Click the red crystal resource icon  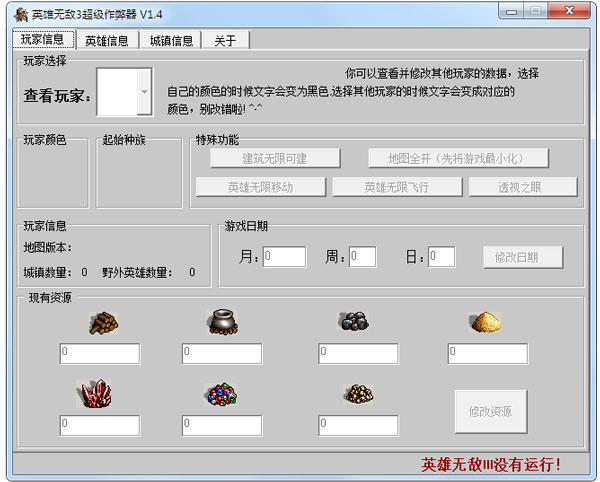97,393
